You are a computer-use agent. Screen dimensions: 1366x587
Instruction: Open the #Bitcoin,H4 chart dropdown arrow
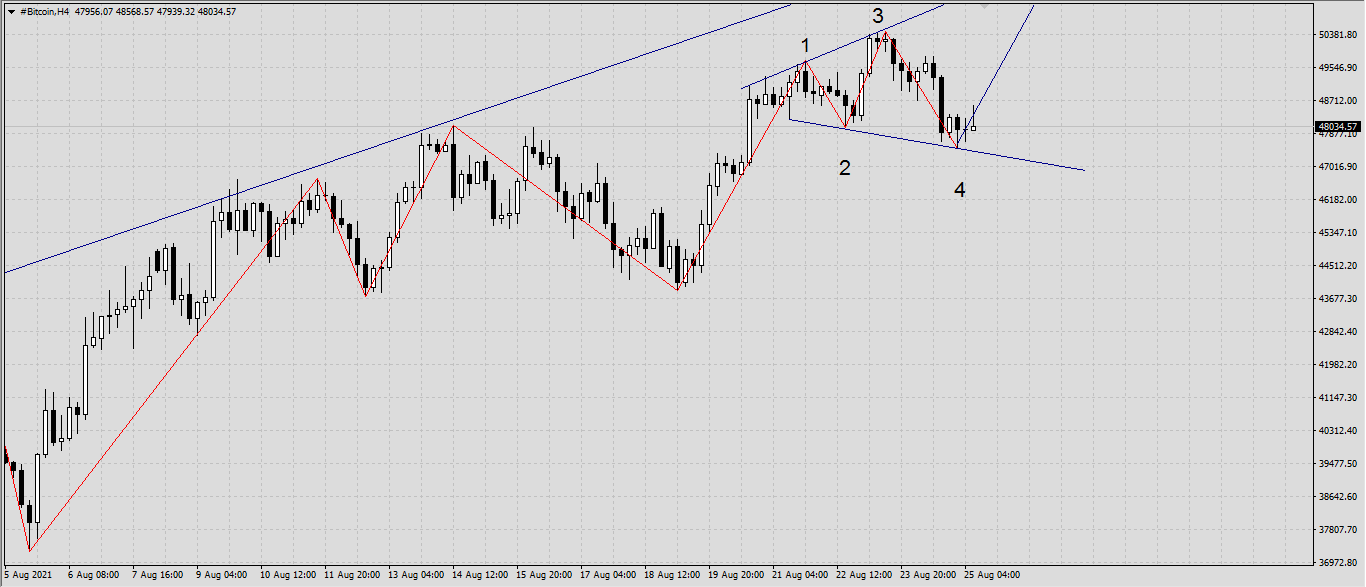tap(11, 11)
